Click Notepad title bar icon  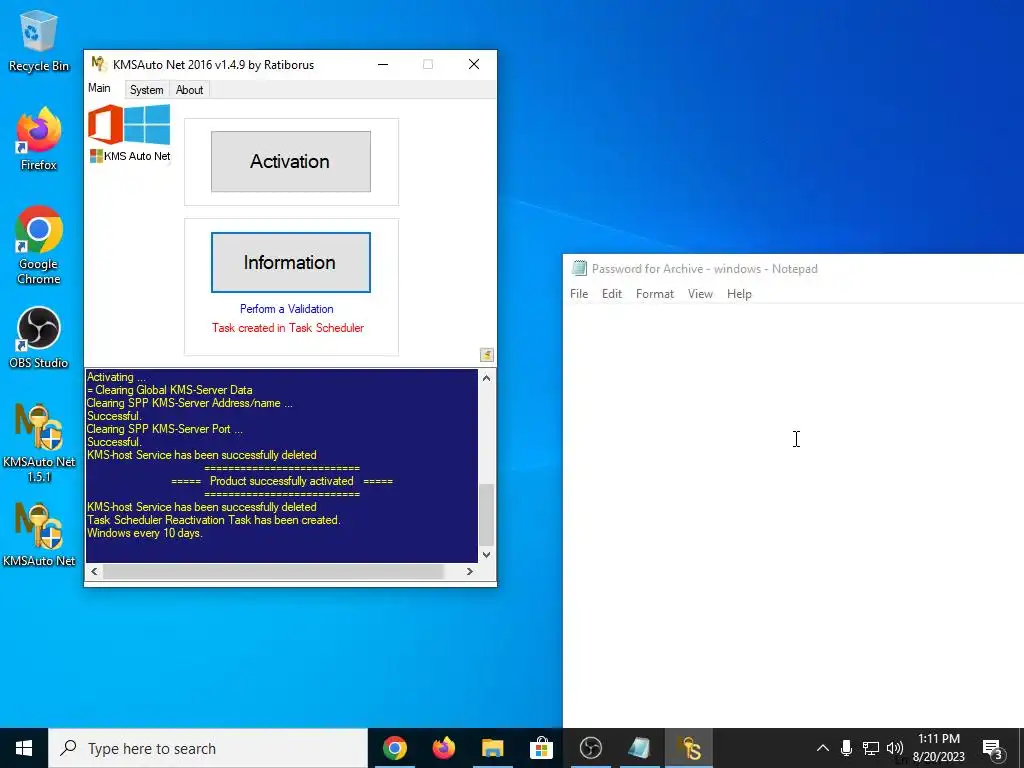pyautogui.click(x=579, y=268)
